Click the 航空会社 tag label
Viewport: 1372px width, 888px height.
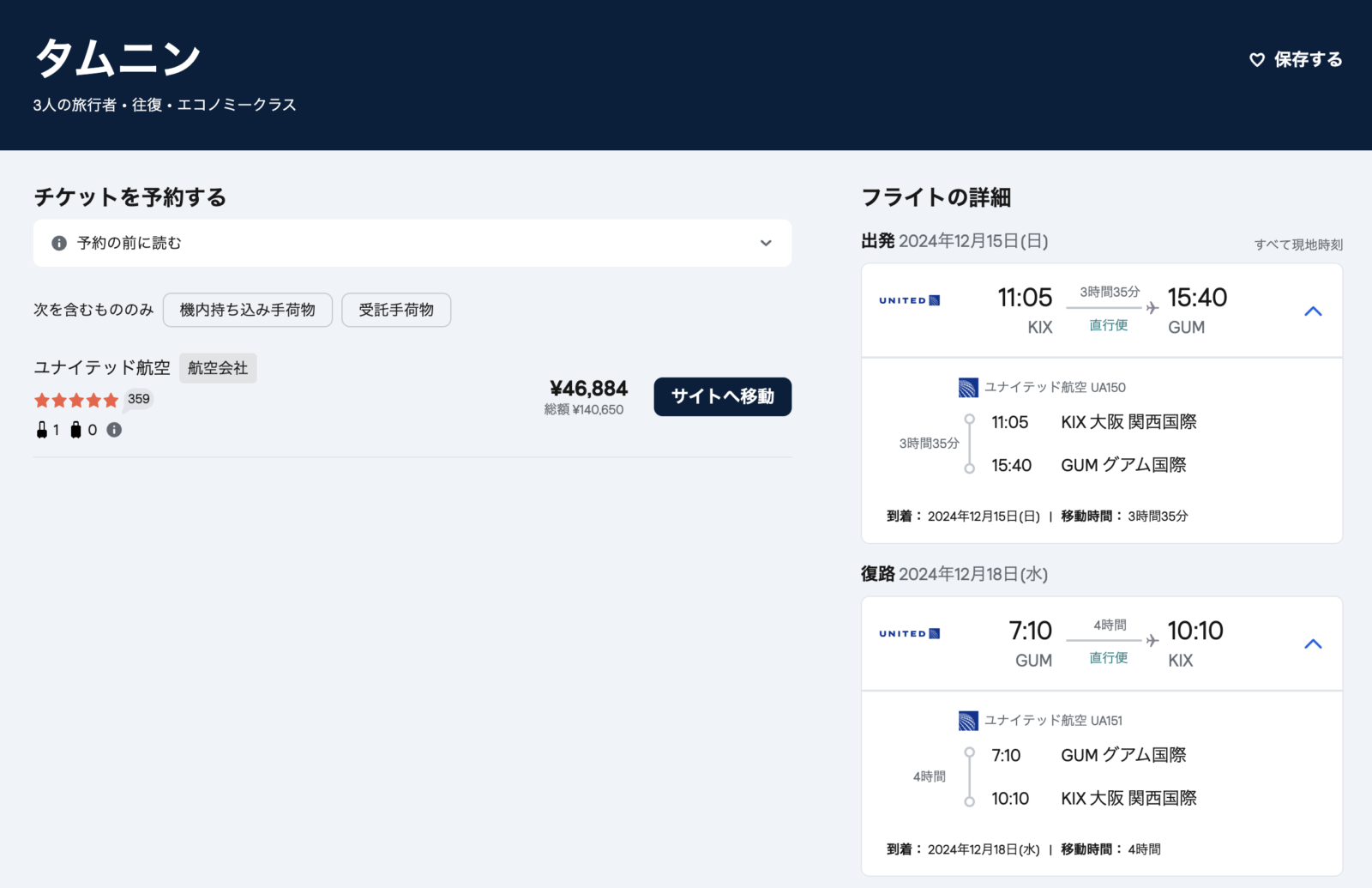coord(218,368)
